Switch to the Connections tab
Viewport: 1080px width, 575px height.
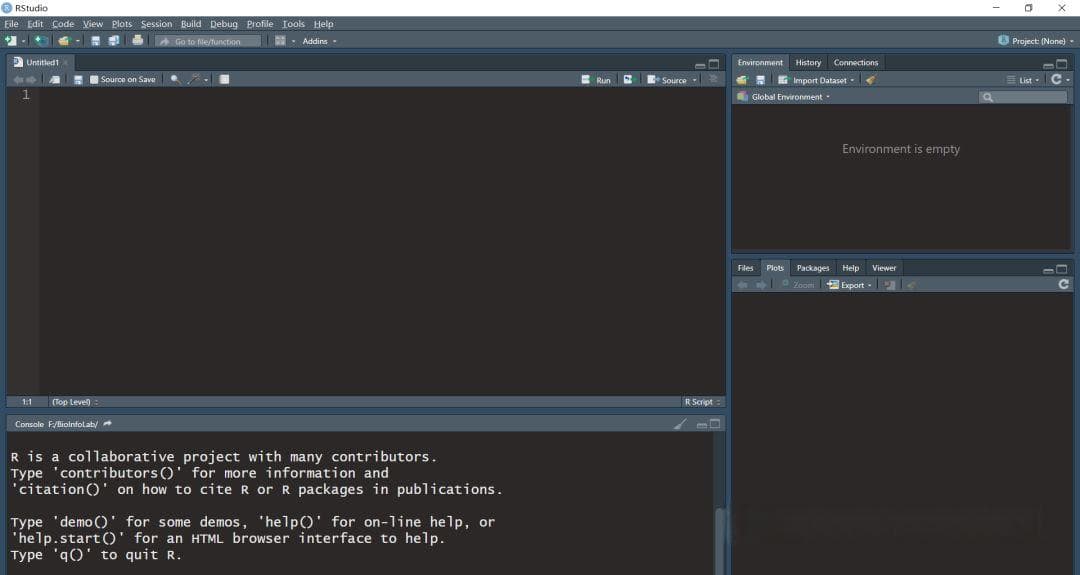pos(855,63)
